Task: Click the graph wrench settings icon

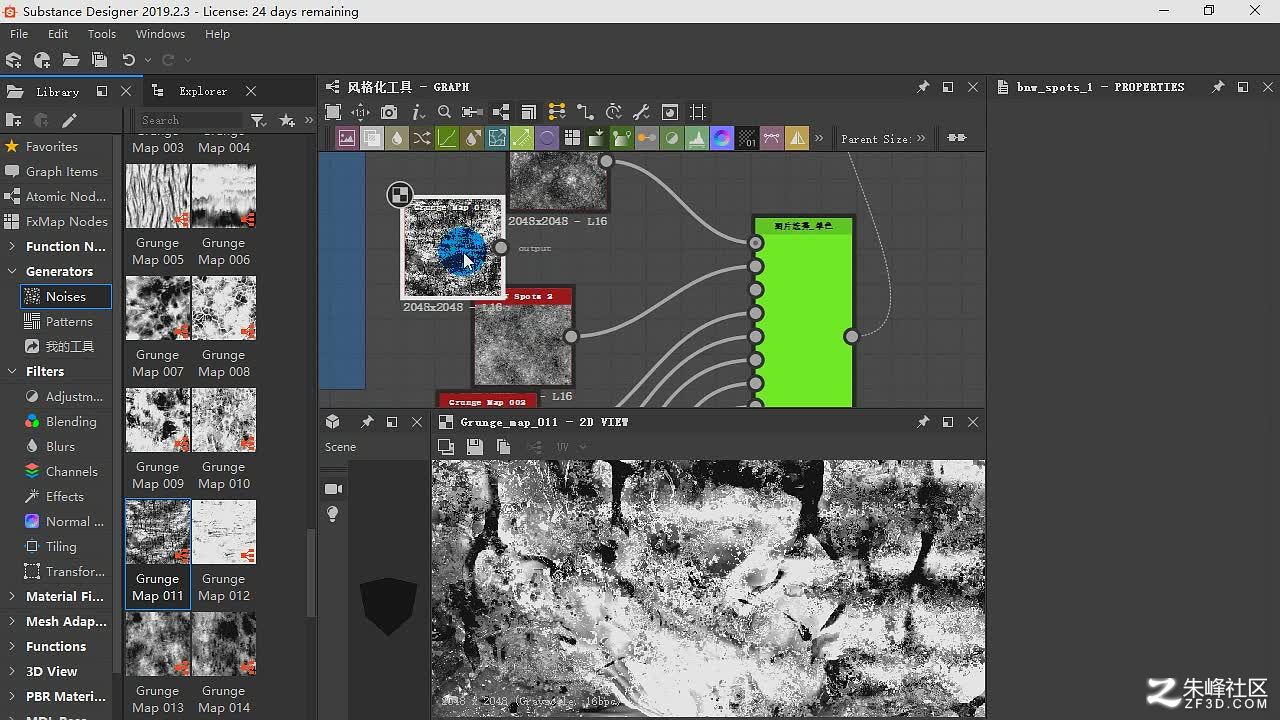Action: [642, 112]
